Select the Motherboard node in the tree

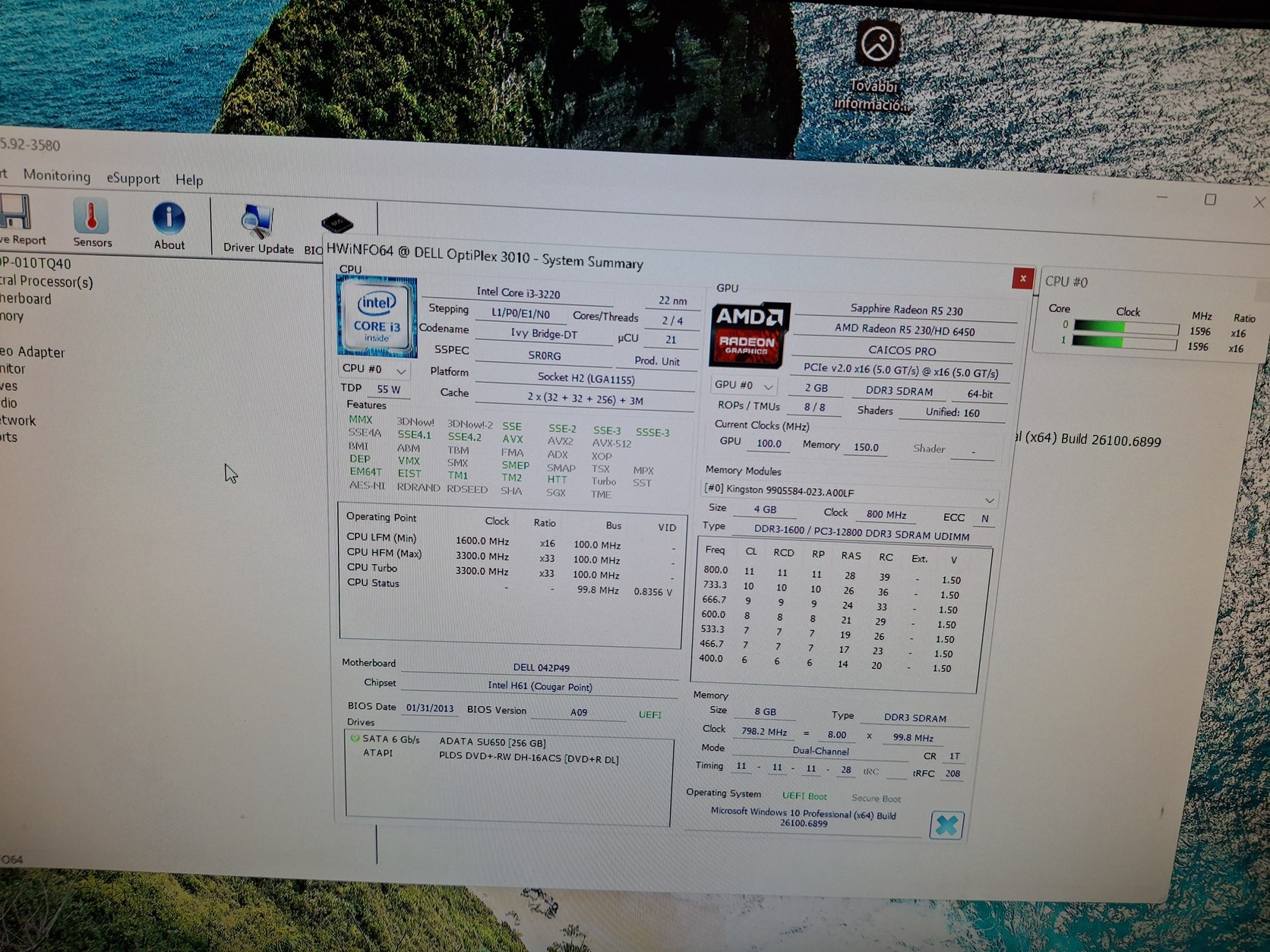click(x=26, y=298)
